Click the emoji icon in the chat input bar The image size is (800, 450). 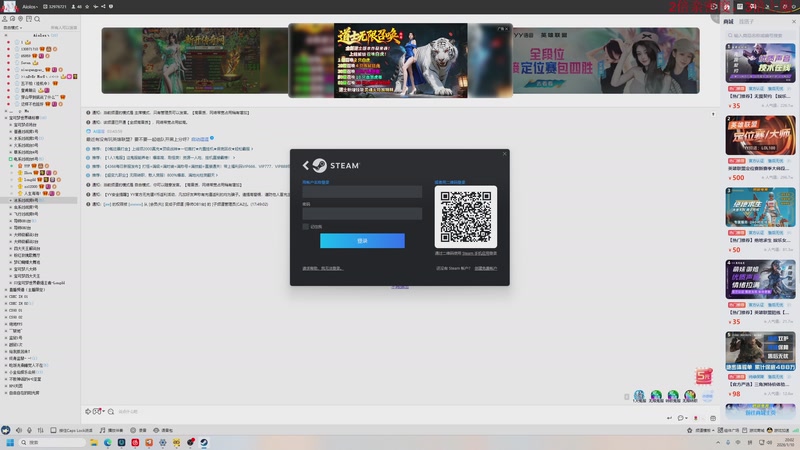pyautogui.click(x=88, y=411)
